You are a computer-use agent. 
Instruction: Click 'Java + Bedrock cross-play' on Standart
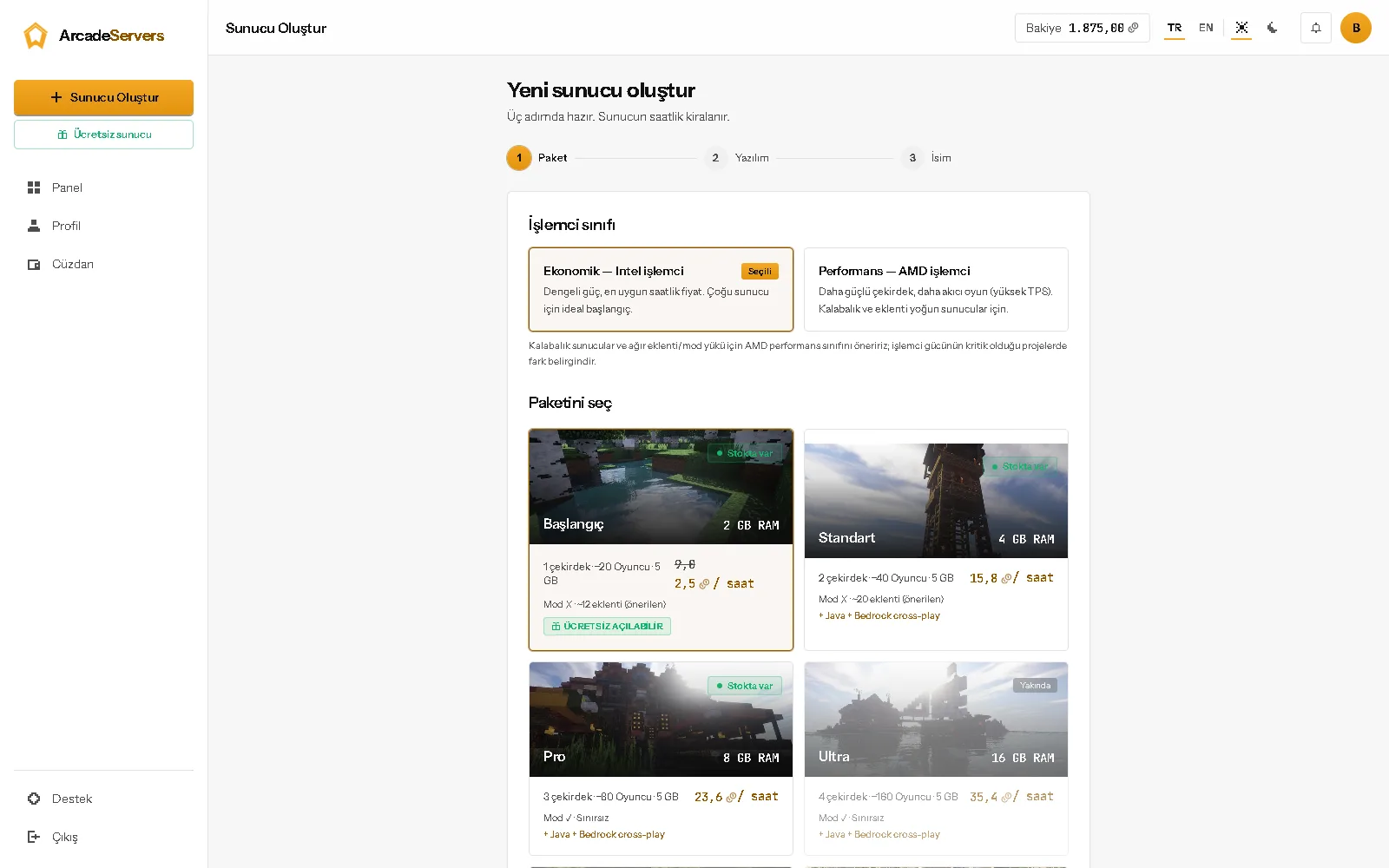click(879, 616)
